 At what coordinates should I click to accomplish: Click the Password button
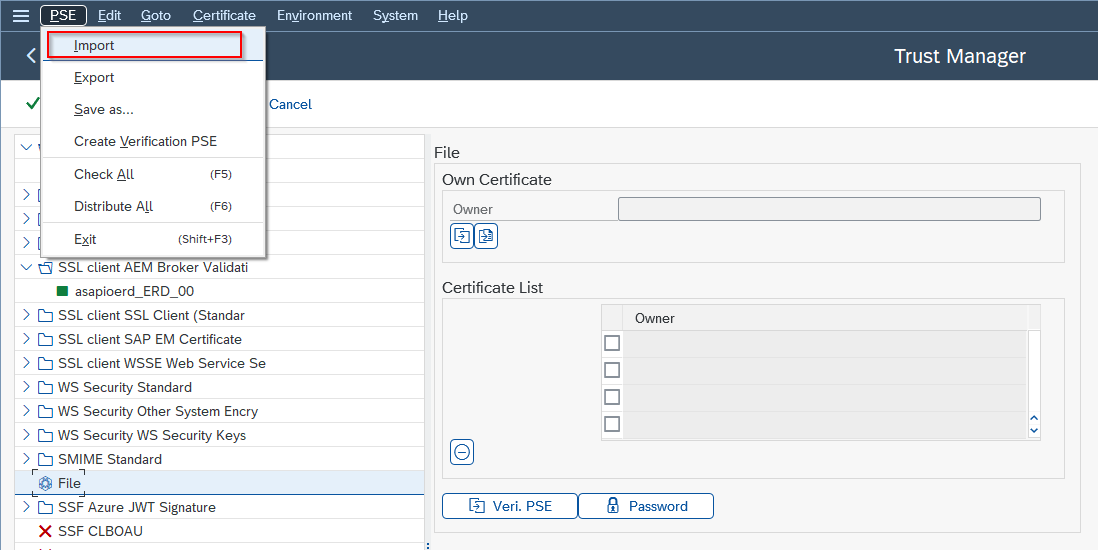pyautogui.click(x=646, y=506)
